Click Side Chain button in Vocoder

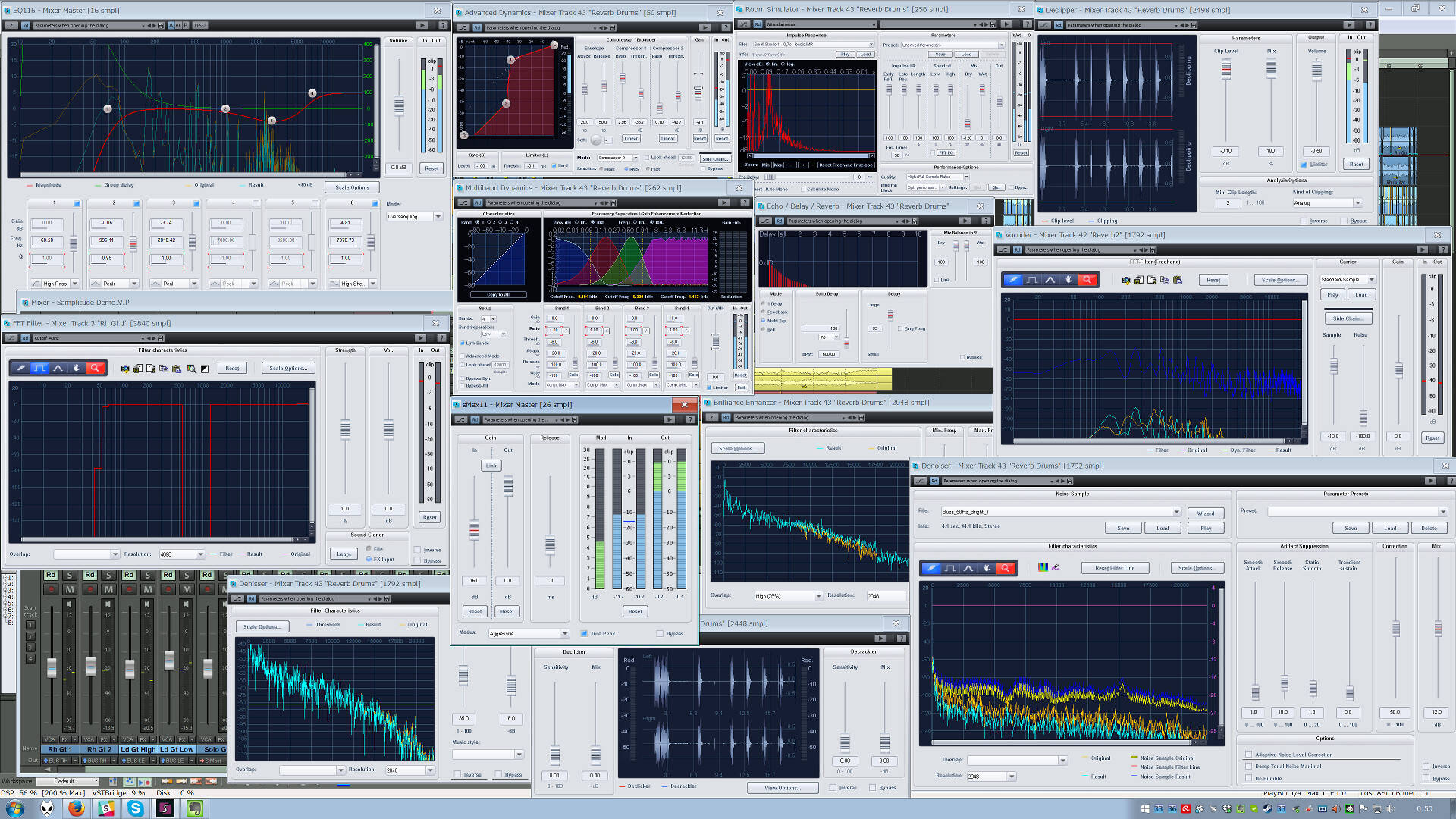(1348, 318)
